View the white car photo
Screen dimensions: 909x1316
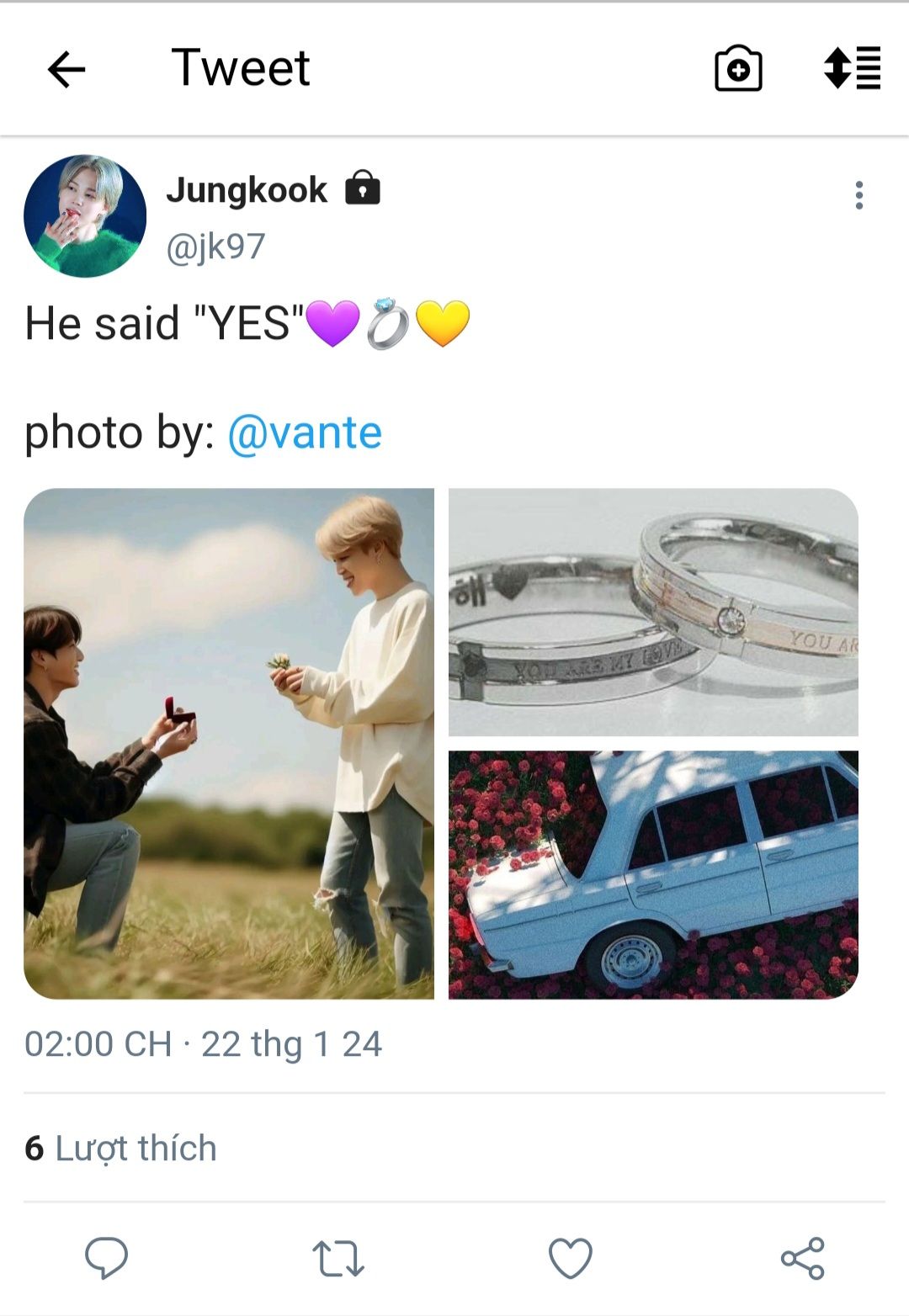(653, 875)
